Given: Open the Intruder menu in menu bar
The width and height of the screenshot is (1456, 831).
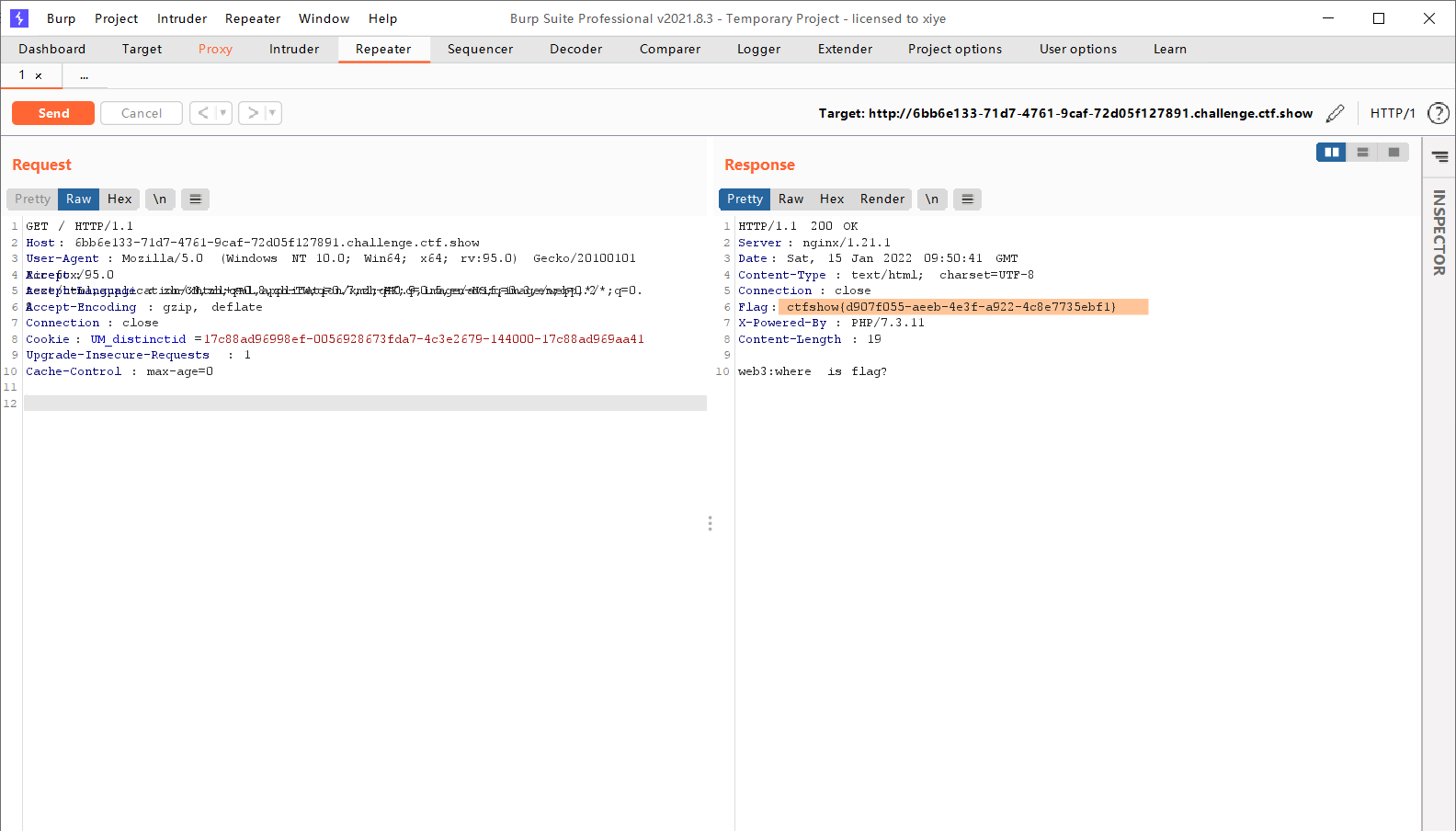Looking at the screenshot, I should [182, 18].
